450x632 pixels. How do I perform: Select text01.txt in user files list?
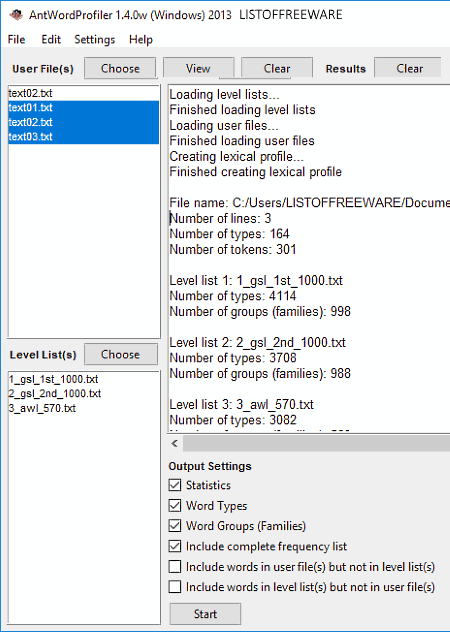point(83,108)
